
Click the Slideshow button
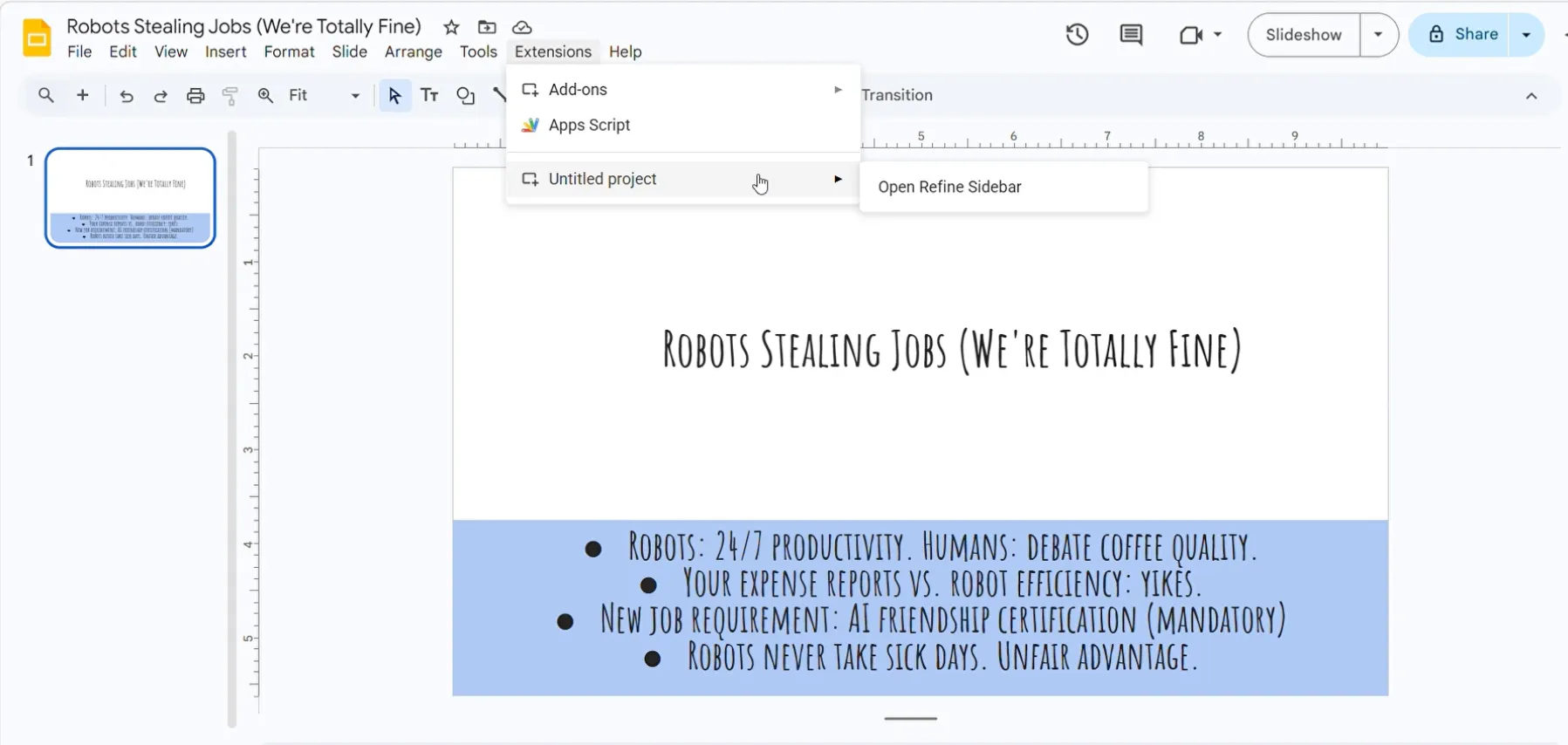point(1304,35)
